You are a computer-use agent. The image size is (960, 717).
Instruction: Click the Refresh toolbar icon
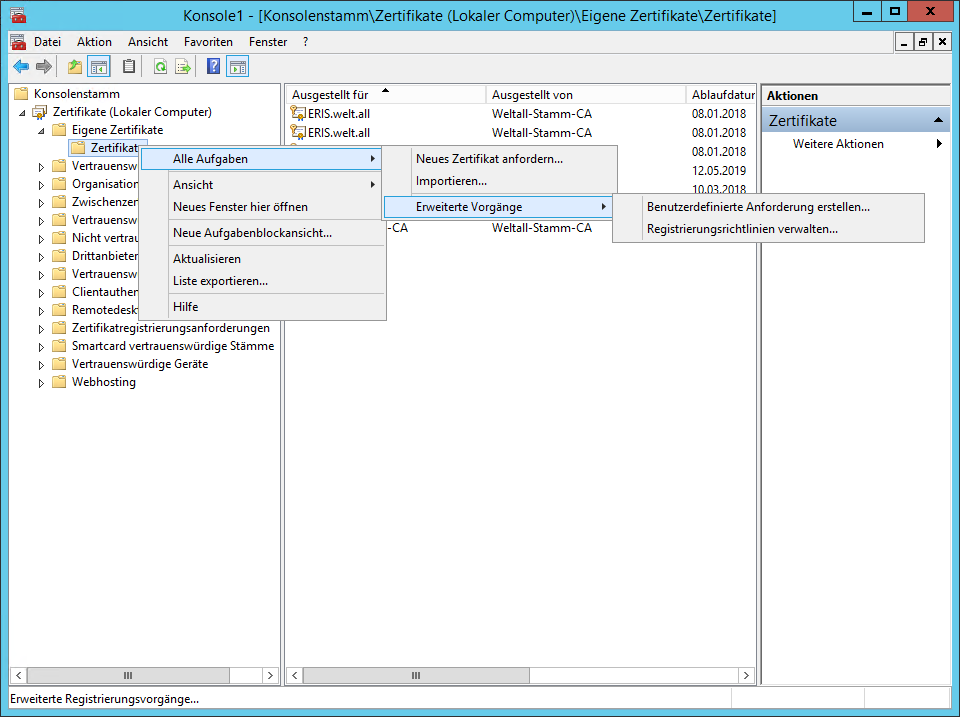[x=160, y=67]
